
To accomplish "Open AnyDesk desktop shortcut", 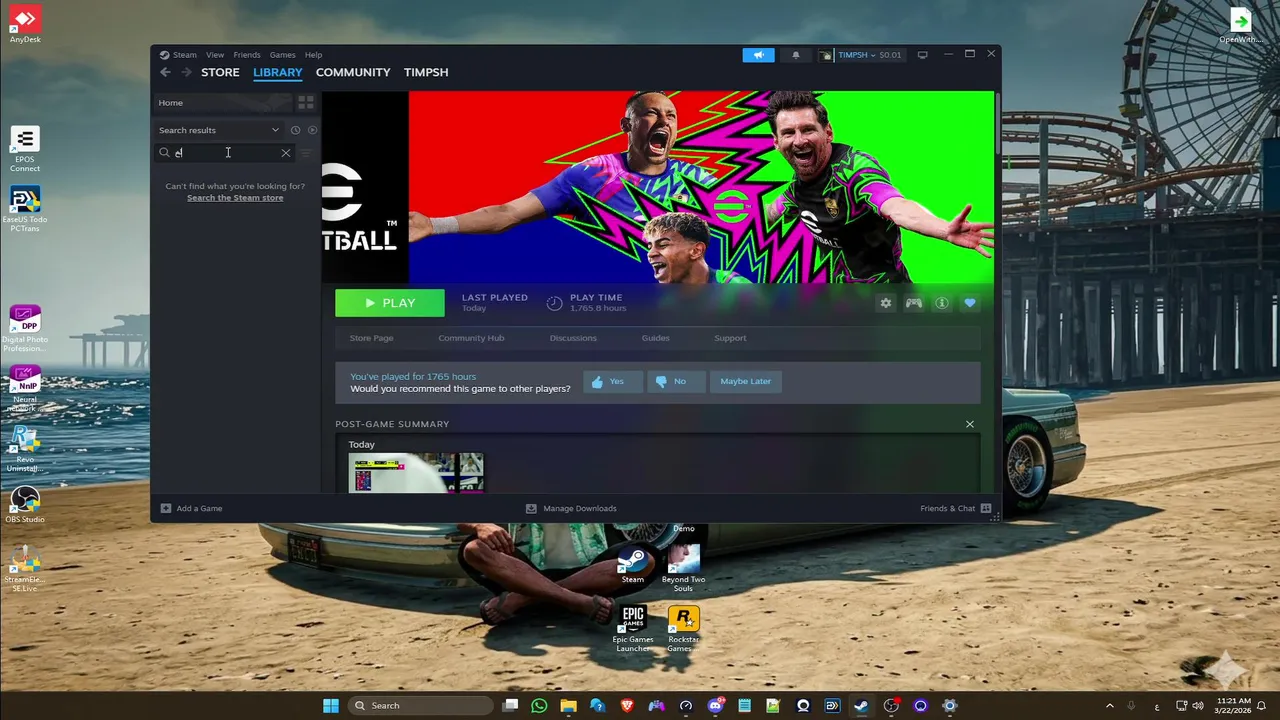I will point(25,24).
